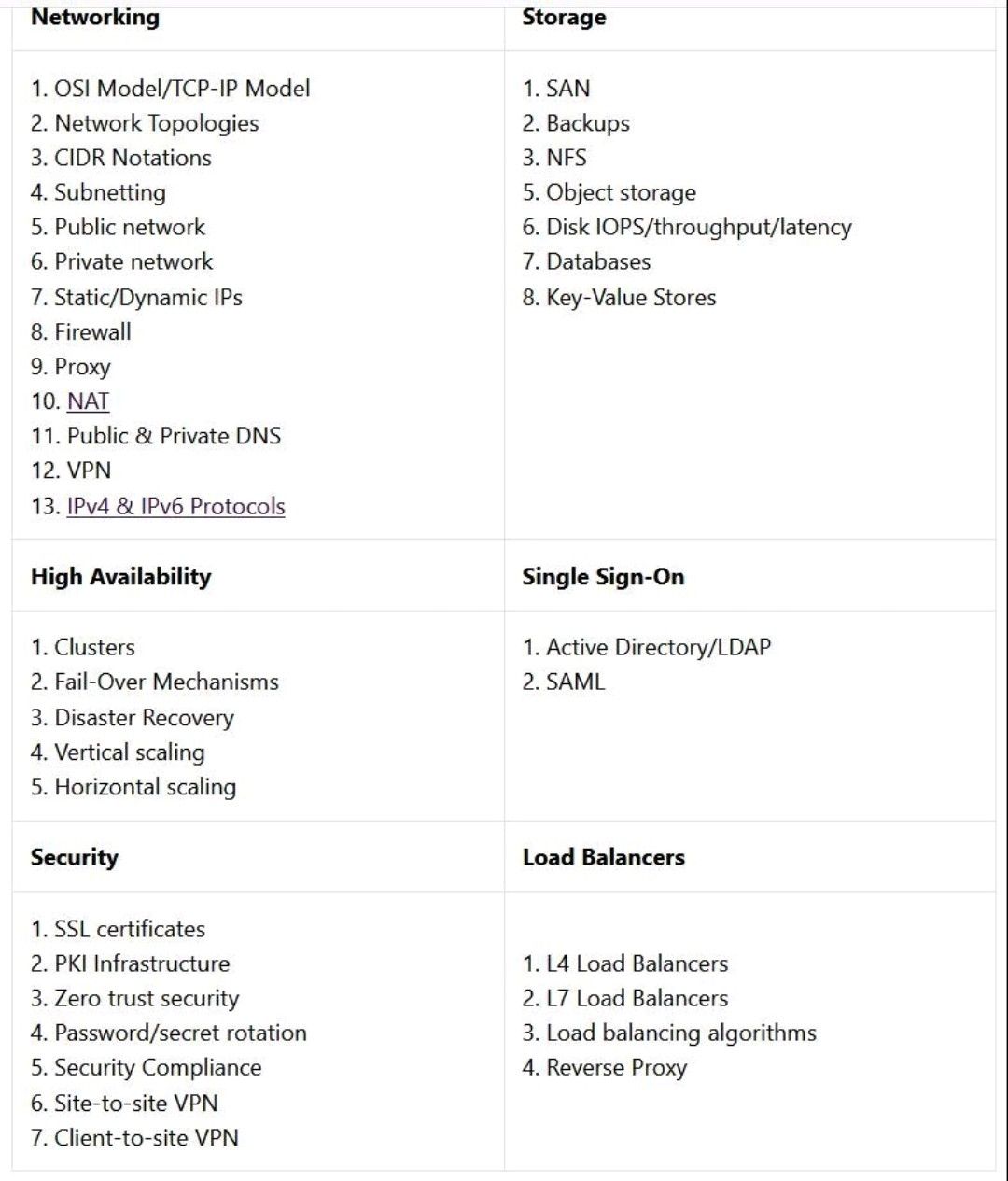Click the Networking column header

(95, 17)
